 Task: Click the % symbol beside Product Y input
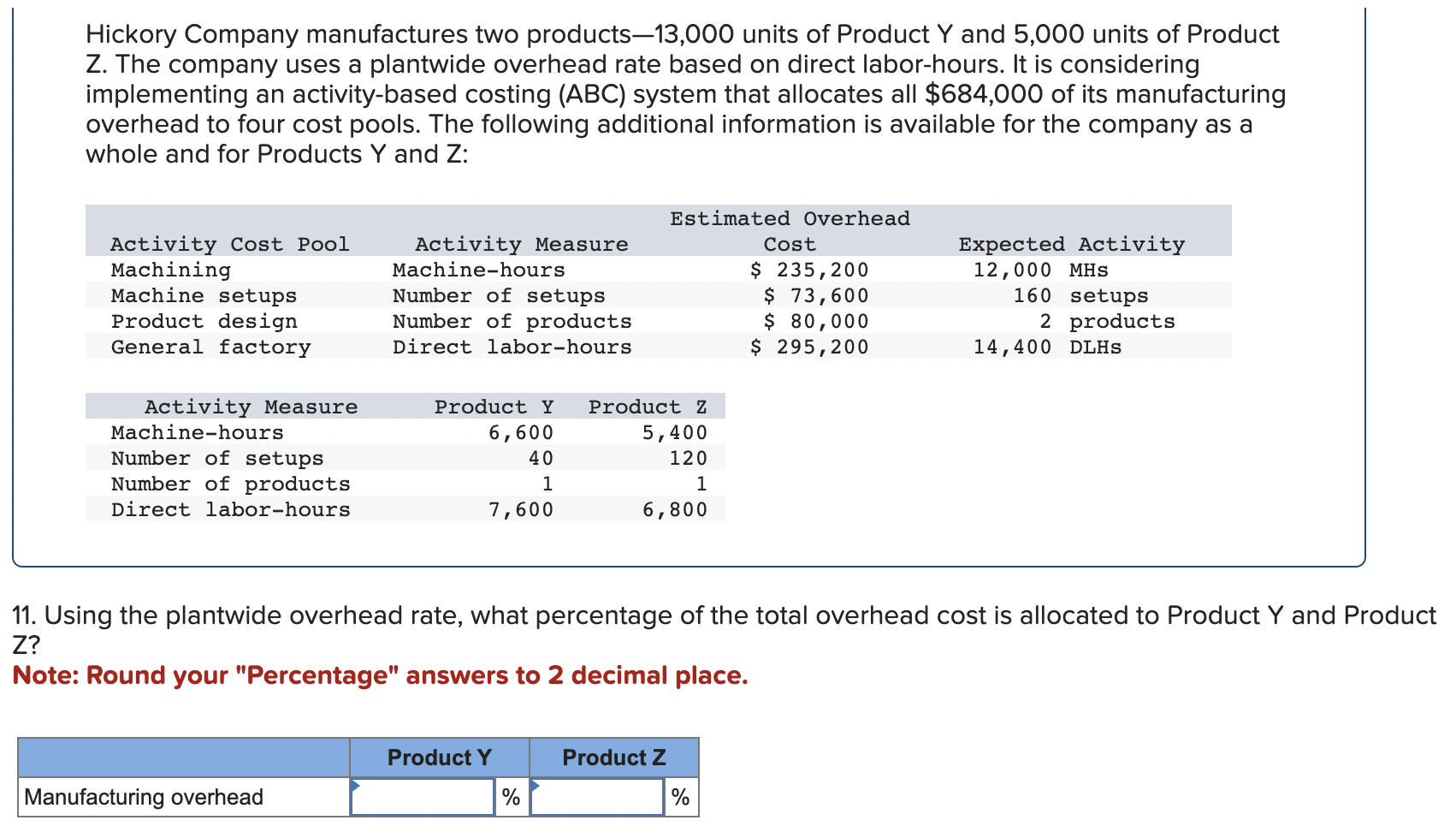pos(512,796)
